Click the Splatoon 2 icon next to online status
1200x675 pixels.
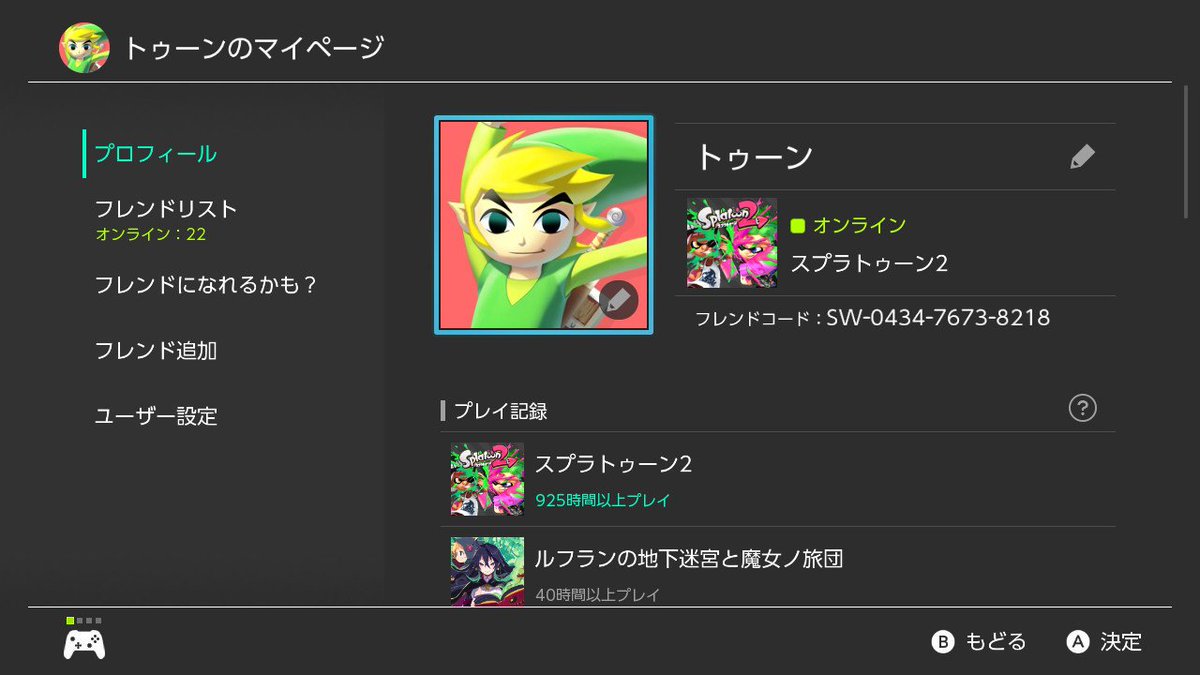tap(732, 243)
